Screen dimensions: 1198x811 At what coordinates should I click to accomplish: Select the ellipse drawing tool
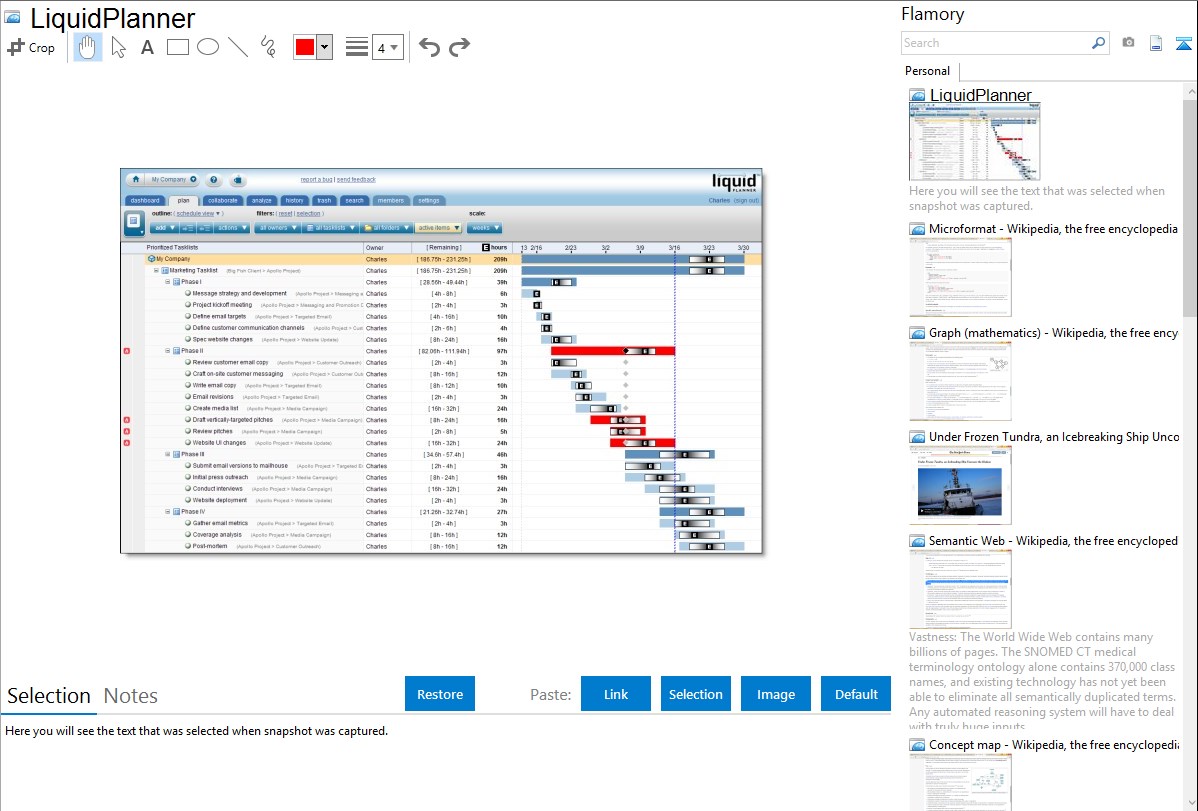(x=208, y=47)
